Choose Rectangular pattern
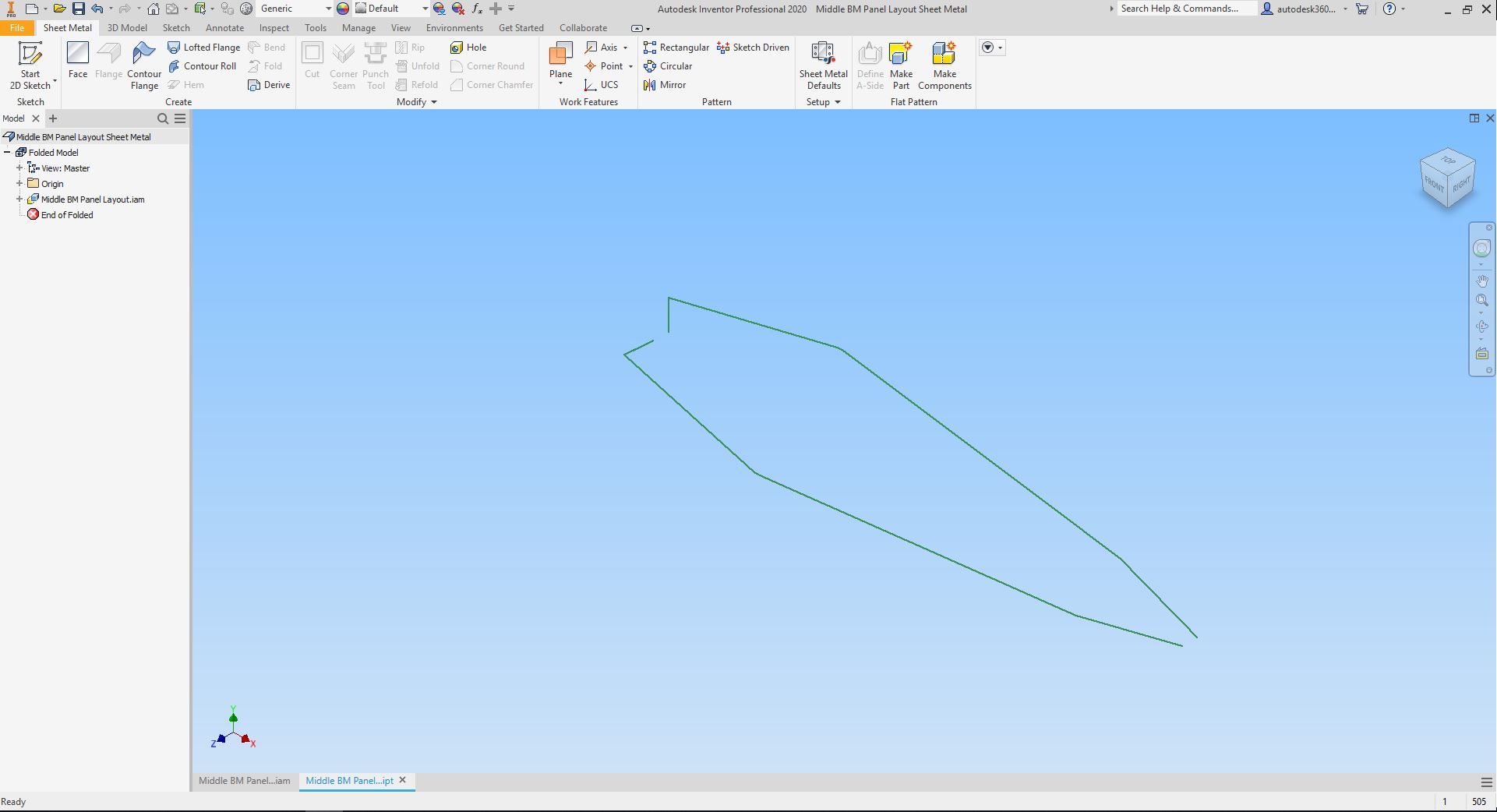 [676, 48]
